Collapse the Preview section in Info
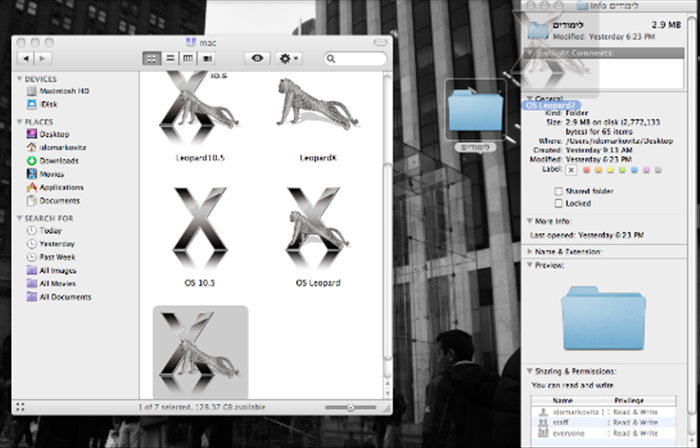Image resolution: width=700 pixels, height=448 pixels. pos(529,265)
